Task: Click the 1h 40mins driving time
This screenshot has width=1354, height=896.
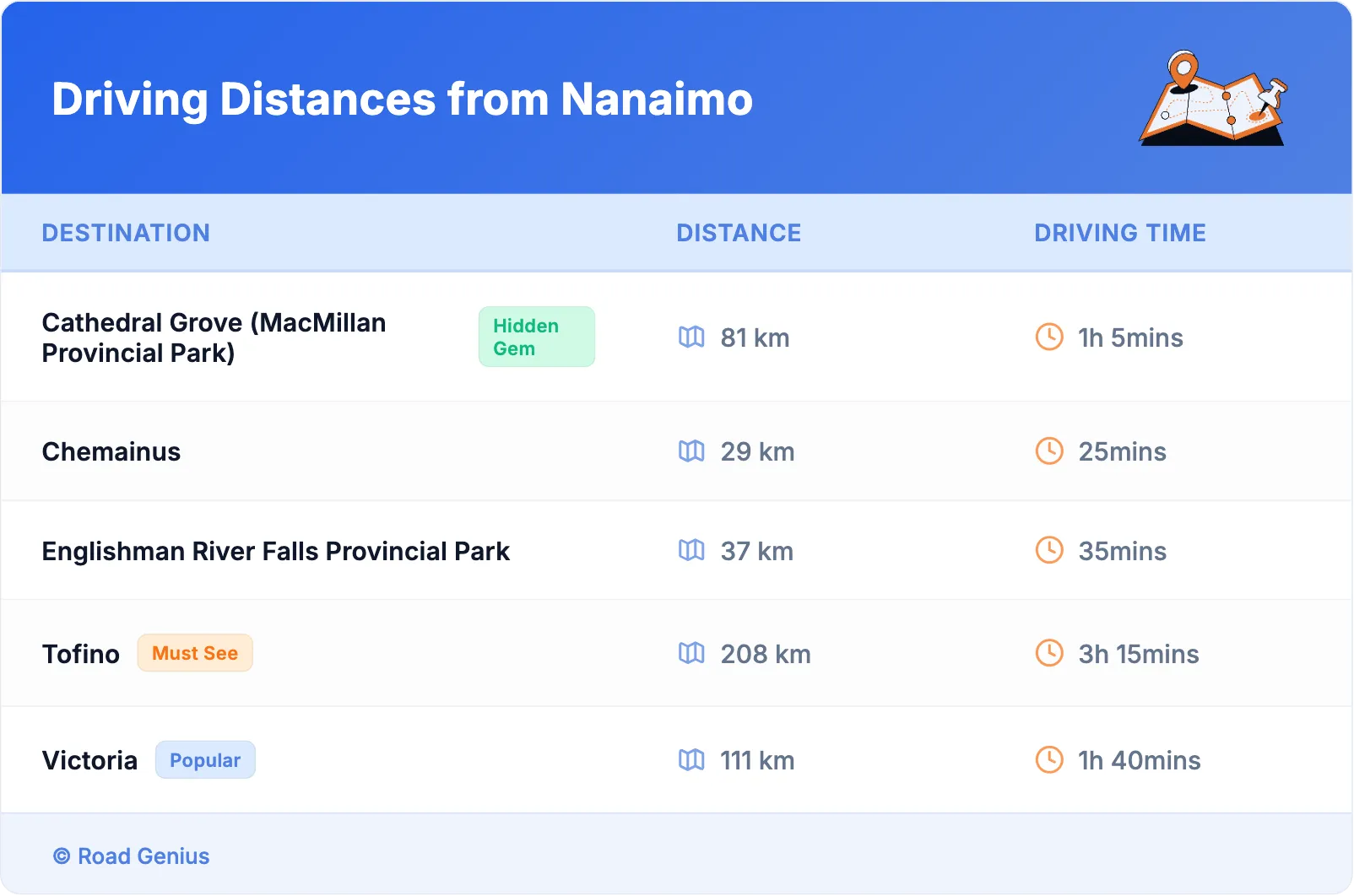Action: (1140, 761)
